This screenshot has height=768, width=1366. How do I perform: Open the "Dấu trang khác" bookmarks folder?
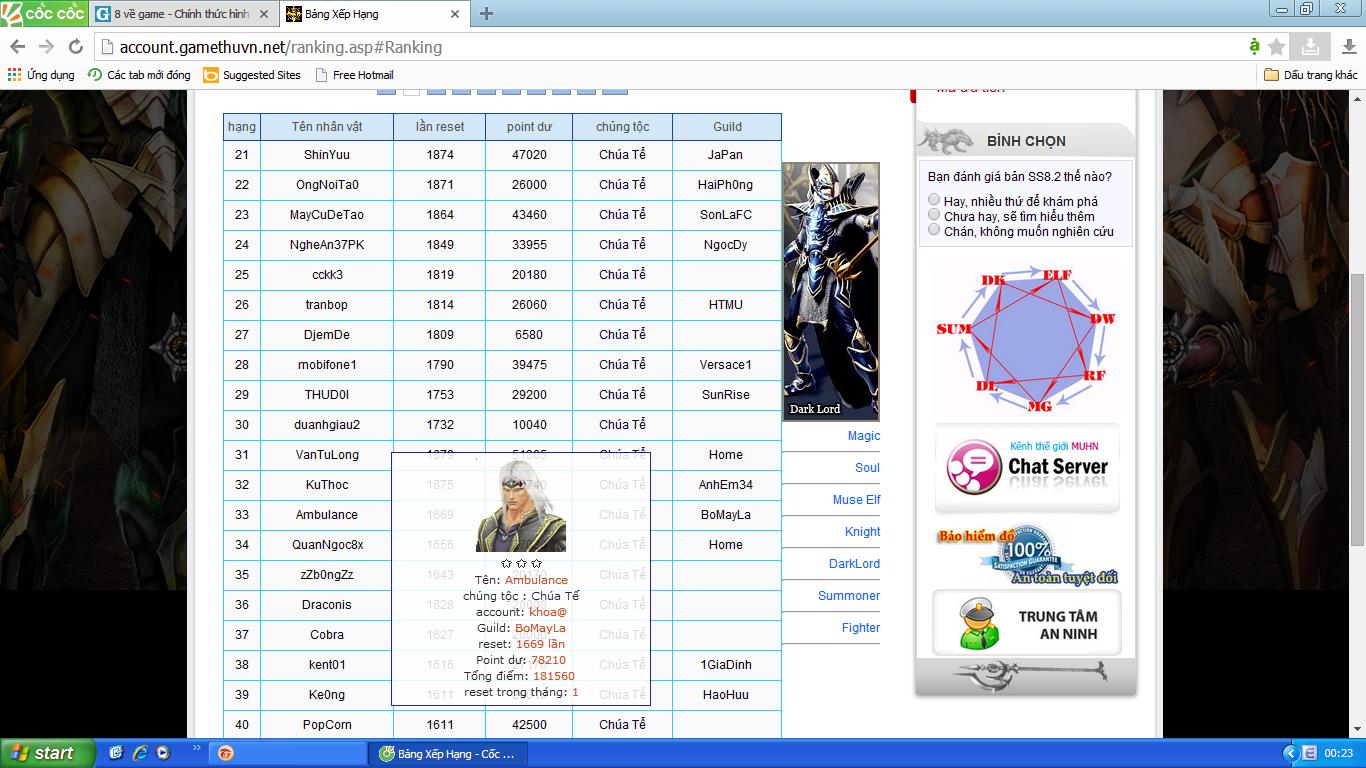pos(1311,75)
